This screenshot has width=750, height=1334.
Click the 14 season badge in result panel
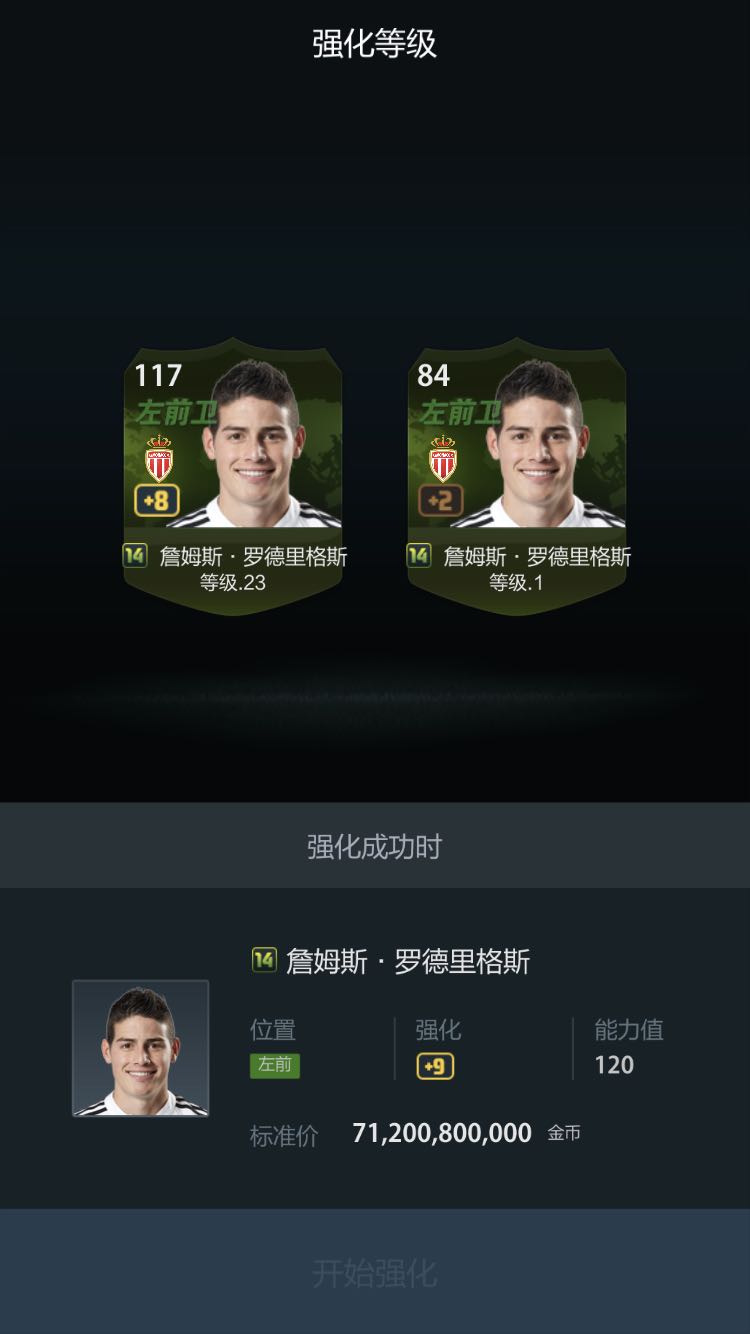[263, 960]
